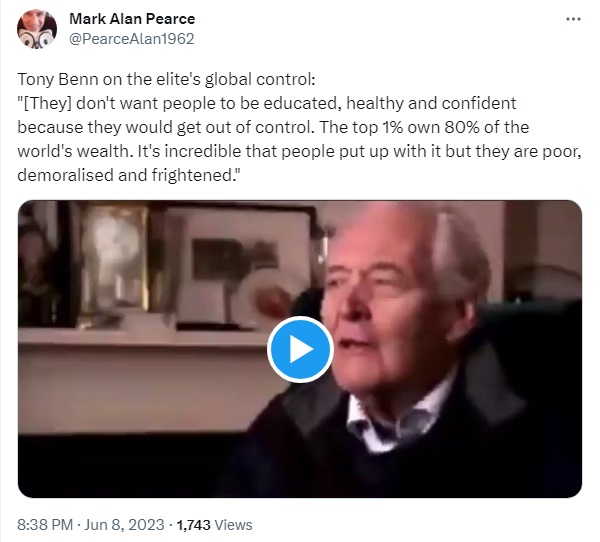Click "demoralised and frightened" closing text
600x542 pixels.
click(x=129, y=175)
